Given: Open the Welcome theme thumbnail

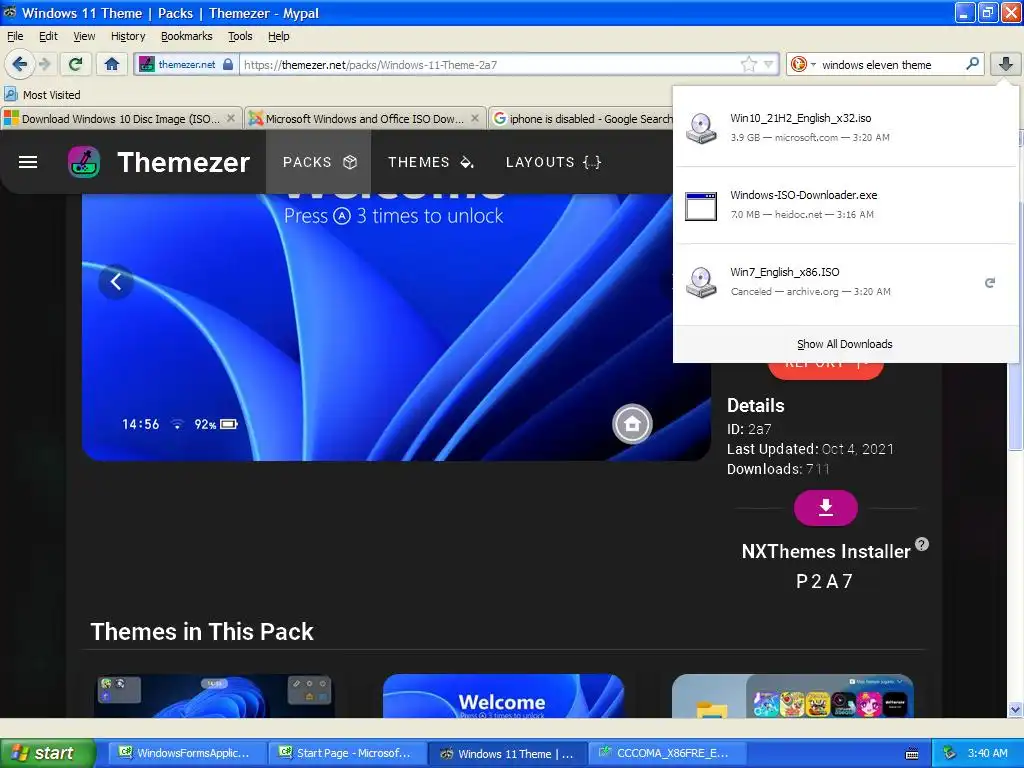Looking at the screenshot, I should (x=503, y=696).
